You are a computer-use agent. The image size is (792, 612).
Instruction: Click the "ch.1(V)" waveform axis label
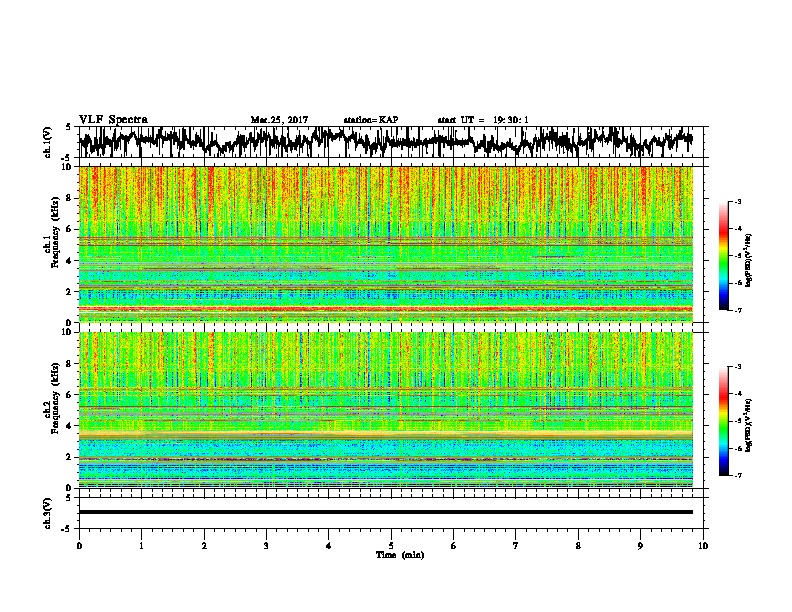coord(48,142)
